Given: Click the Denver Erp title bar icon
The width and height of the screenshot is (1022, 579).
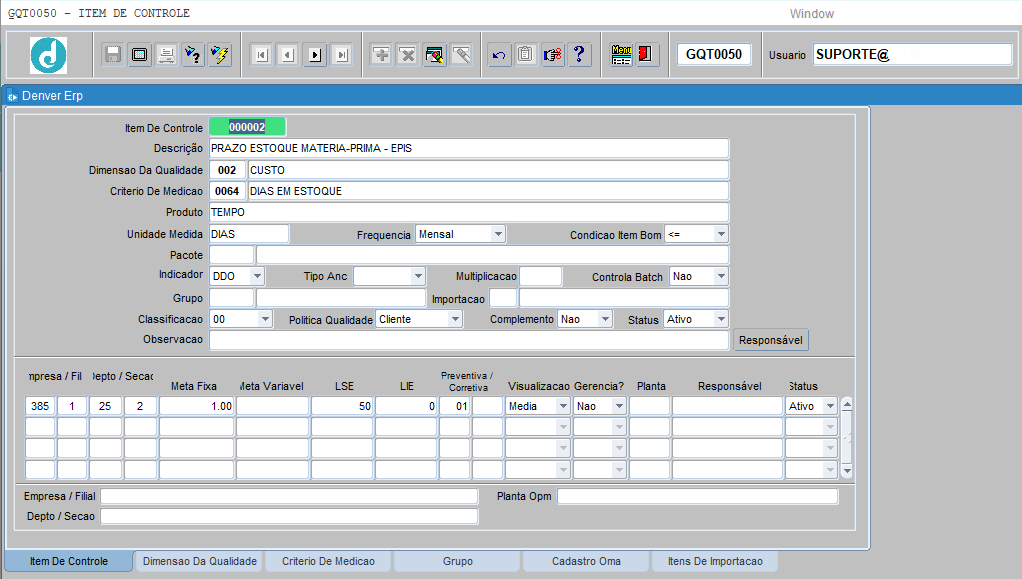Looking at the screenshot, I should click(12, 96).
